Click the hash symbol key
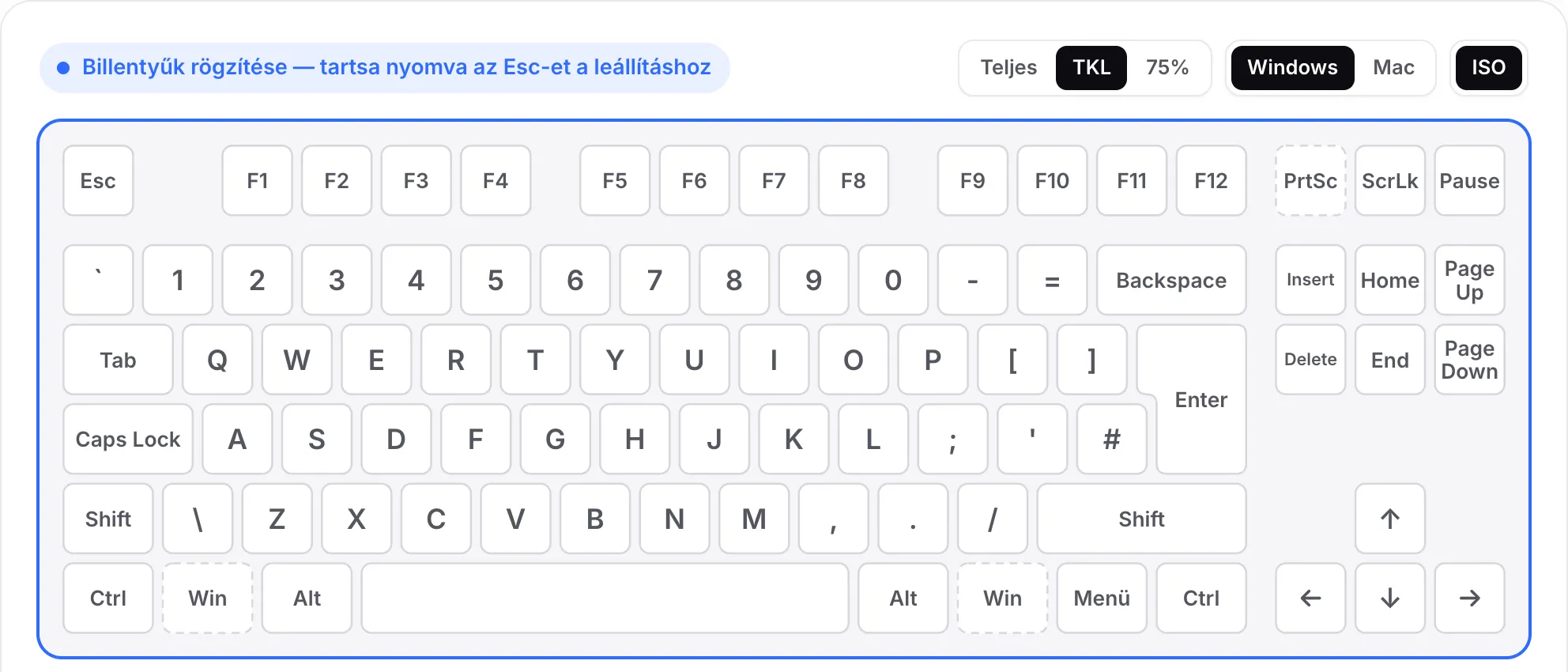1568x672 pixels. tap(1111, 439)
